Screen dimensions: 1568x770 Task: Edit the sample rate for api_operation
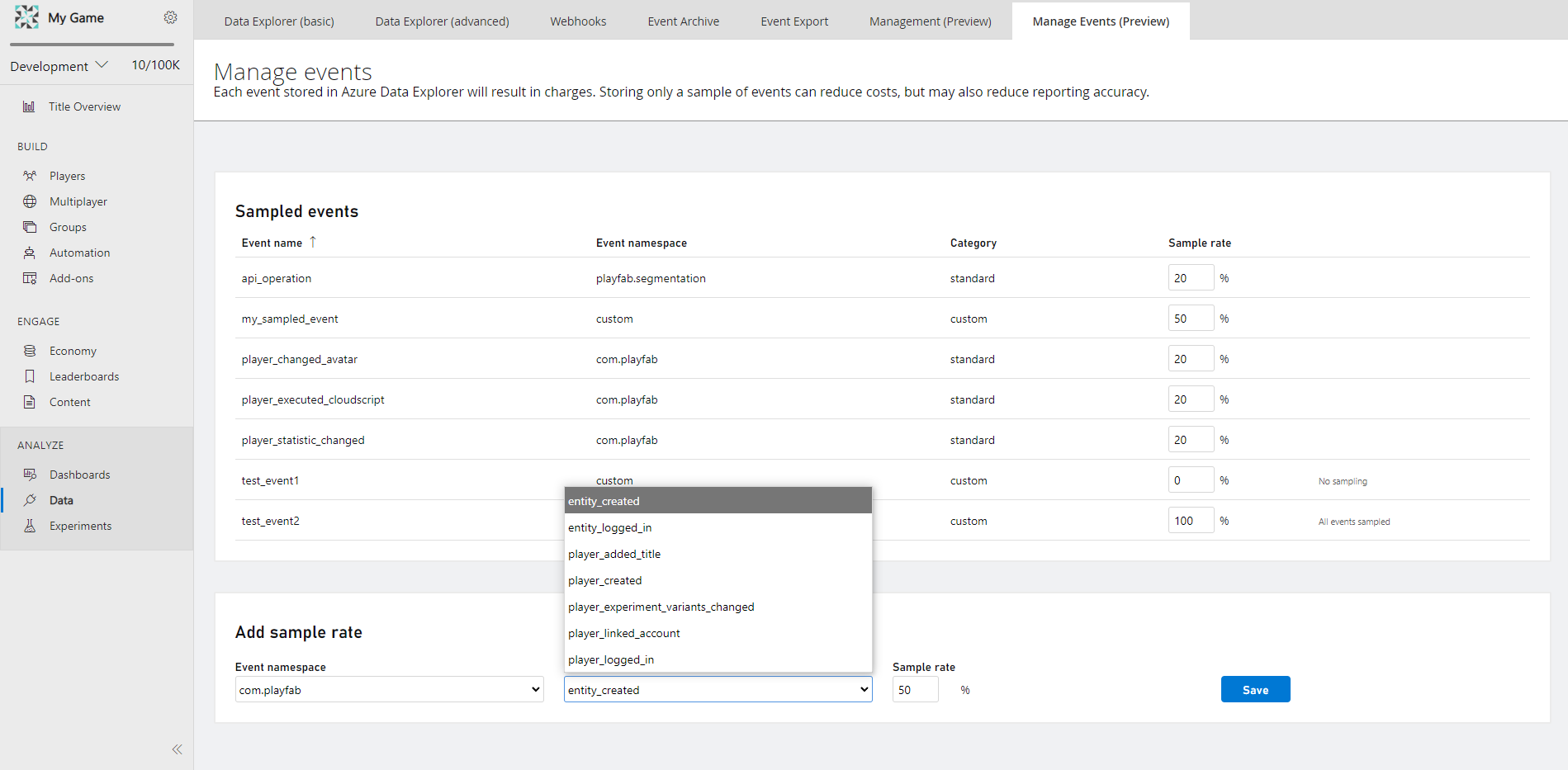(x=1191, y=277)
